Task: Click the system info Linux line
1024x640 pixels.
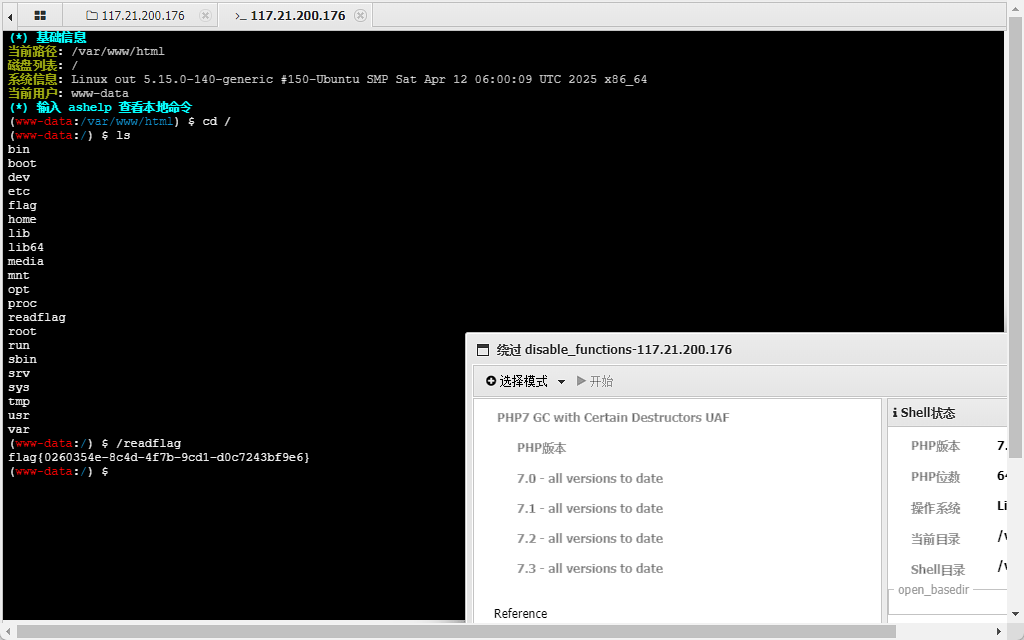Action: tap(327, 79)
